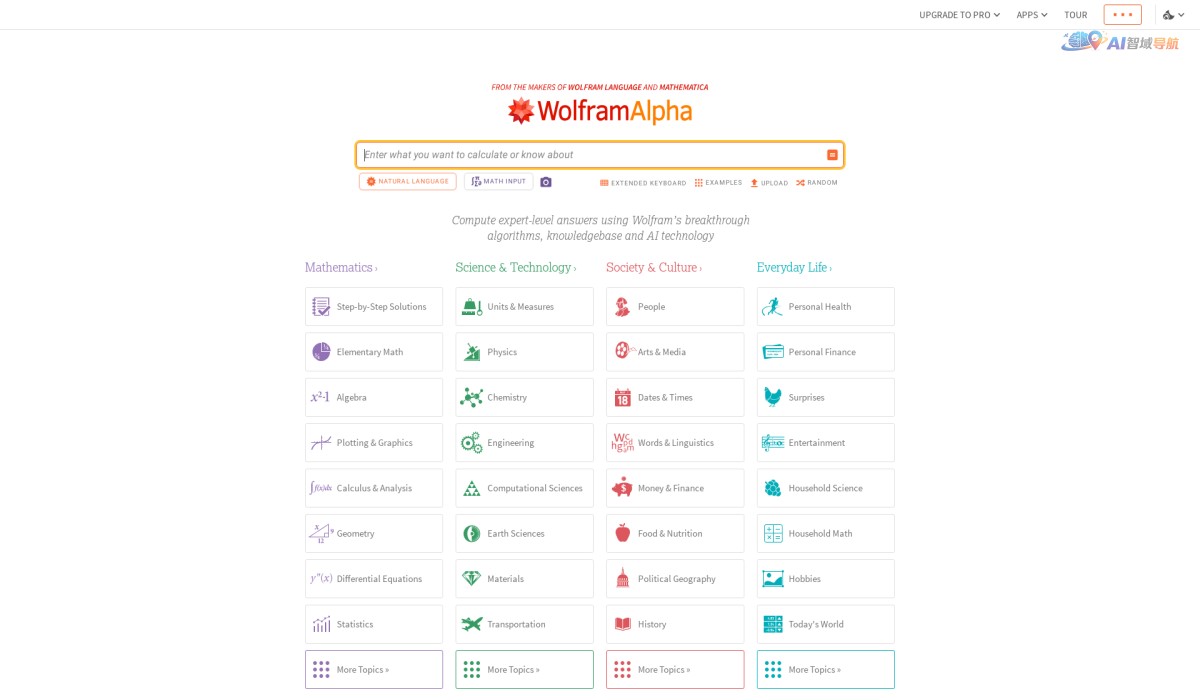Screen dimensions: 1200x700
Task: Click the Tour menu item
Action: 1075,15
